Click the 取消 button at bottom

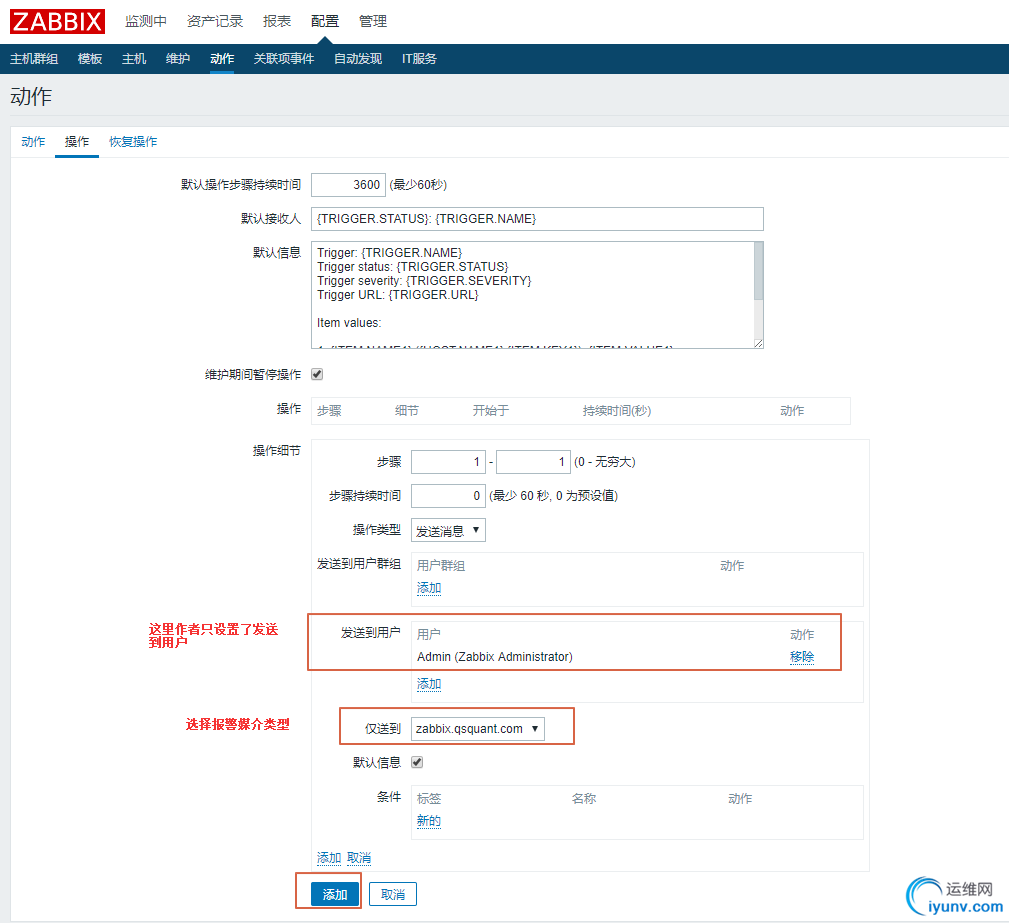pyautogui.click(x=393, y=894)
